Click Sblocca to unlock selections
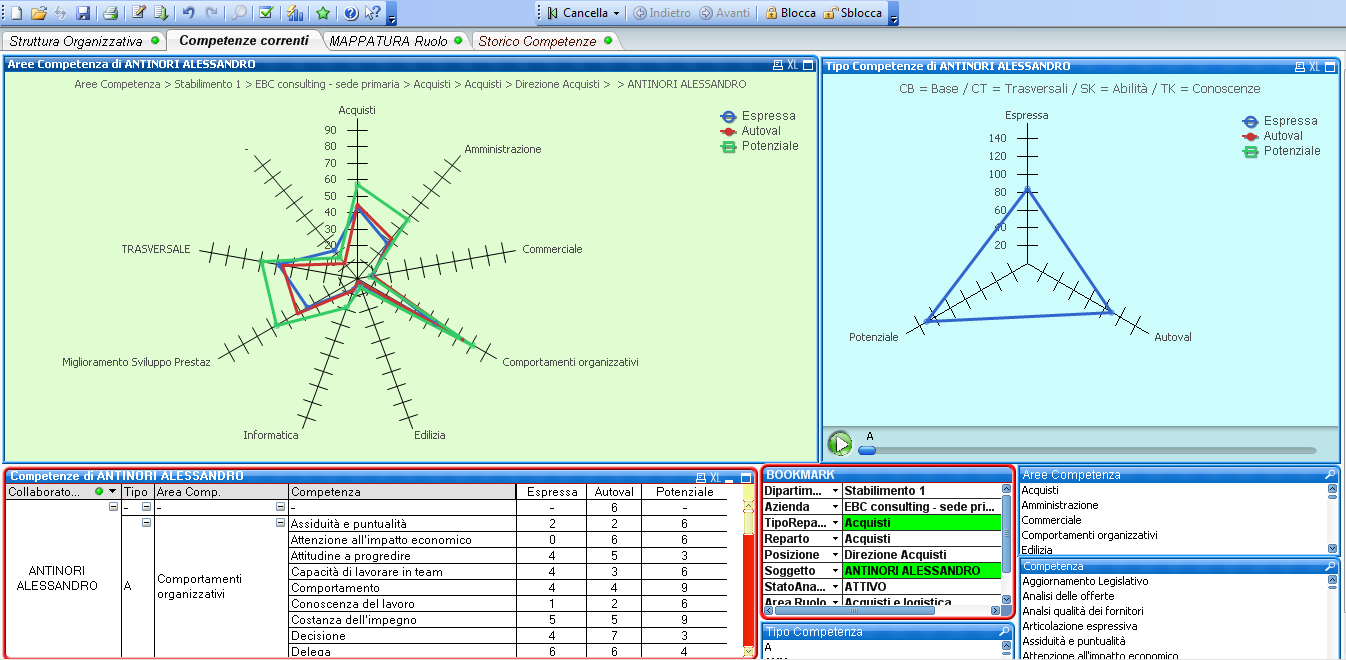This screenshot has height=660, width=1346. [852, 13]
